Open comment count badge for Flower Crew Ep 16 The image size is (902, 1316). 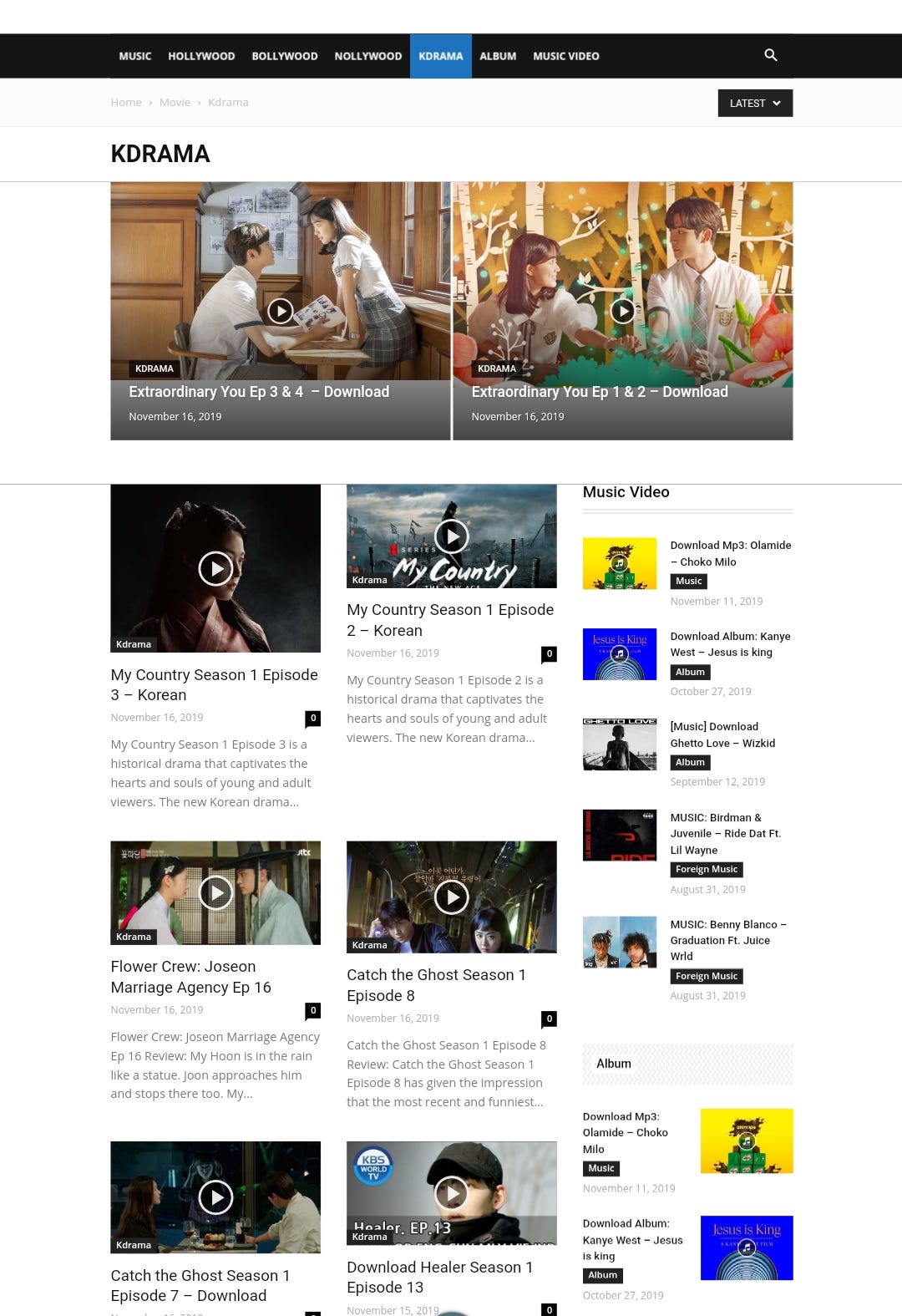click(313, 1010)
